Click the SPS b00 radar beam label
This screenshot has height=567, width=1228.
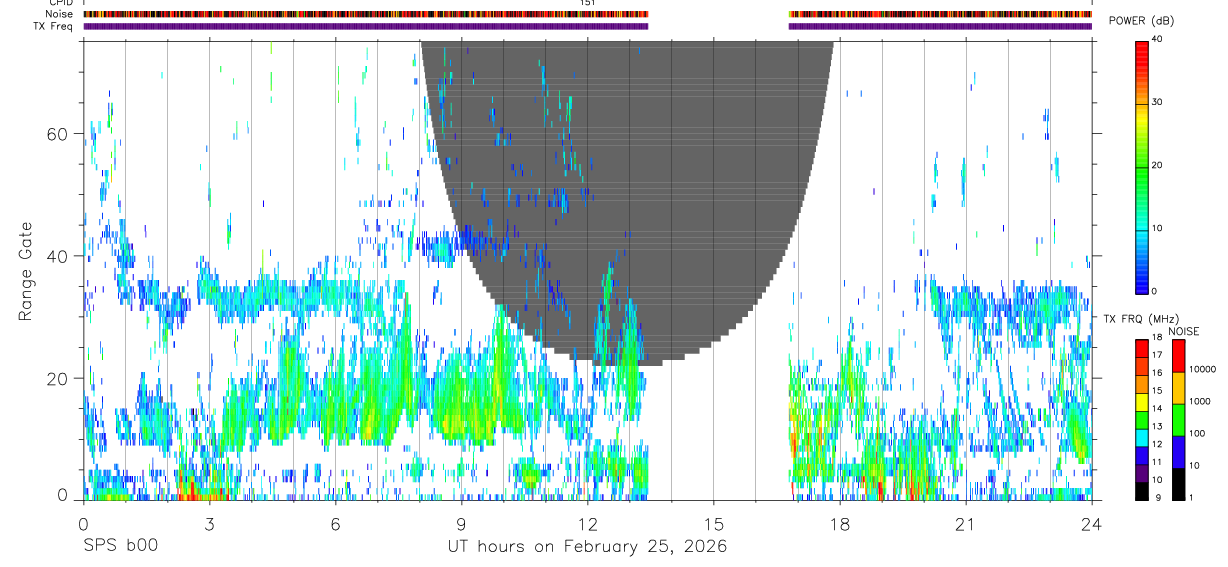[120, 546]
